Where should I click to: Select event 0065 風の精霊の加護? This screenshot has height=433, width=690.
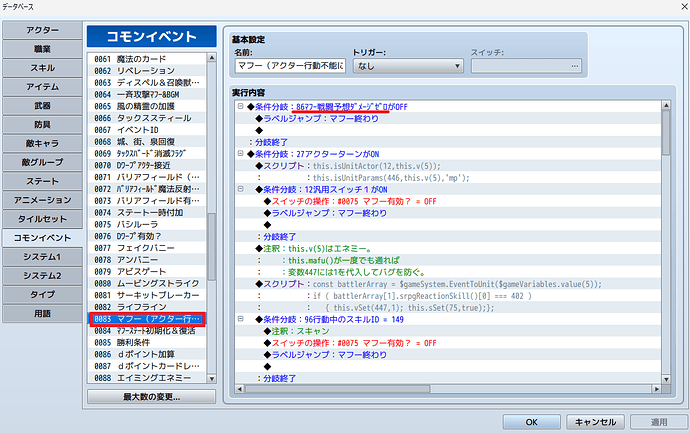pyautogui.click(x=147, y=106)
